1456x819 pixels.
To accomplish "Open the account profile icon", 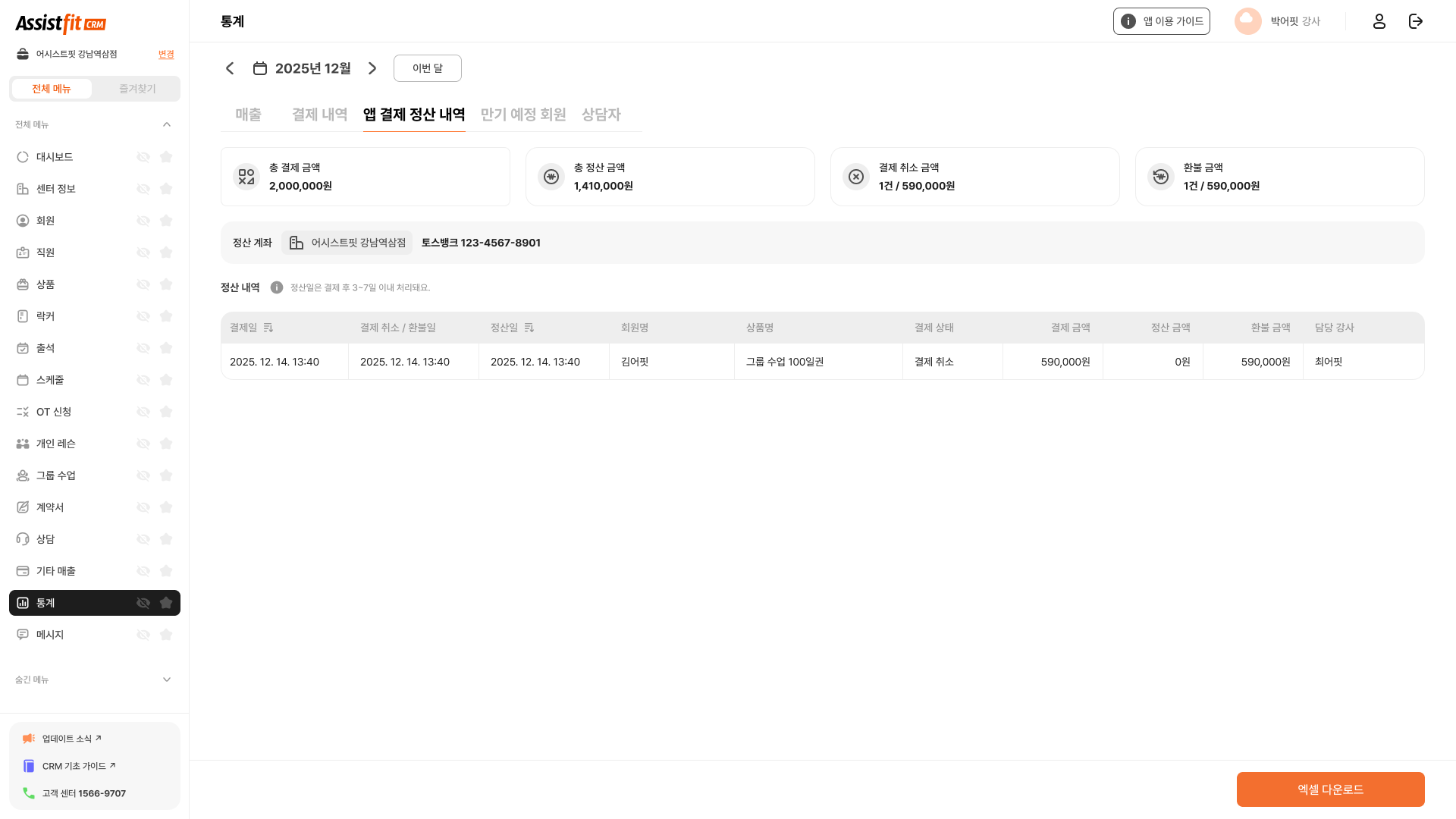I will pyautogui.click(x=1379, y=21).
